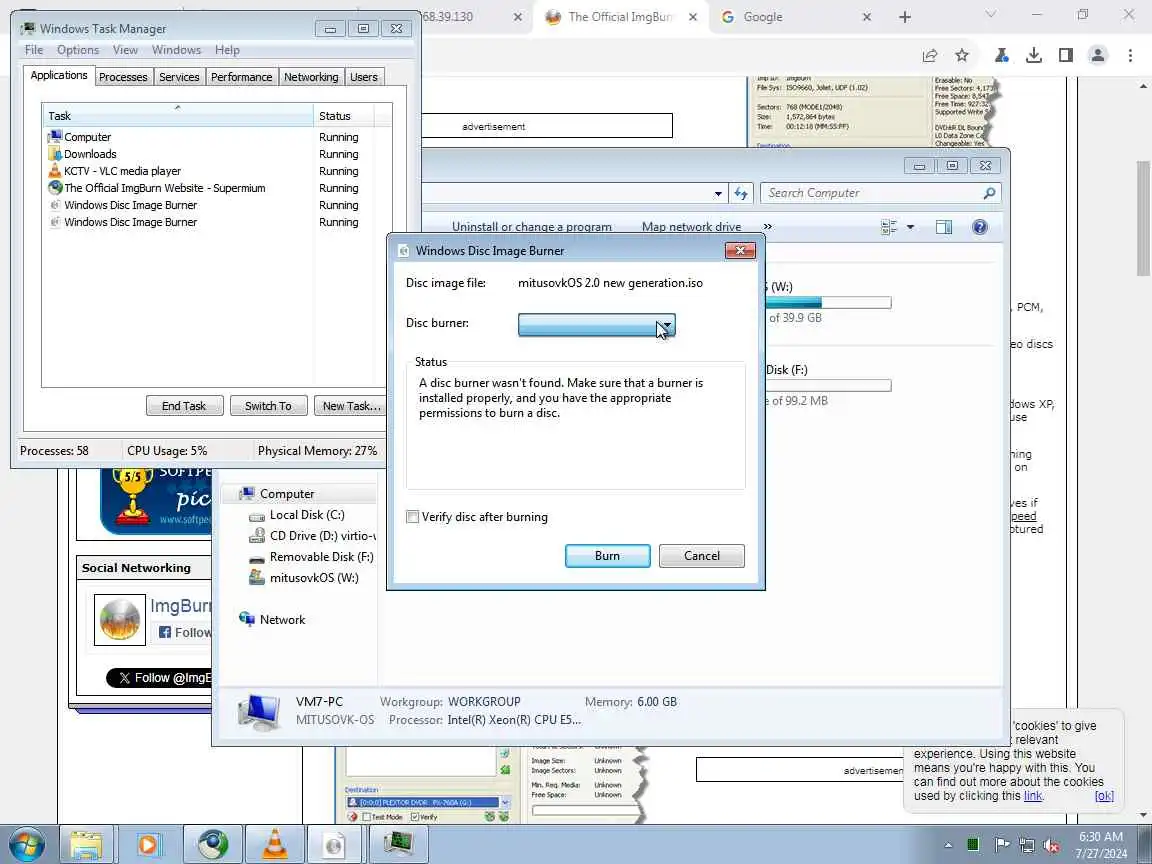Select mitusovkOS (W:) in navigation pane

(x=304, y=578)
